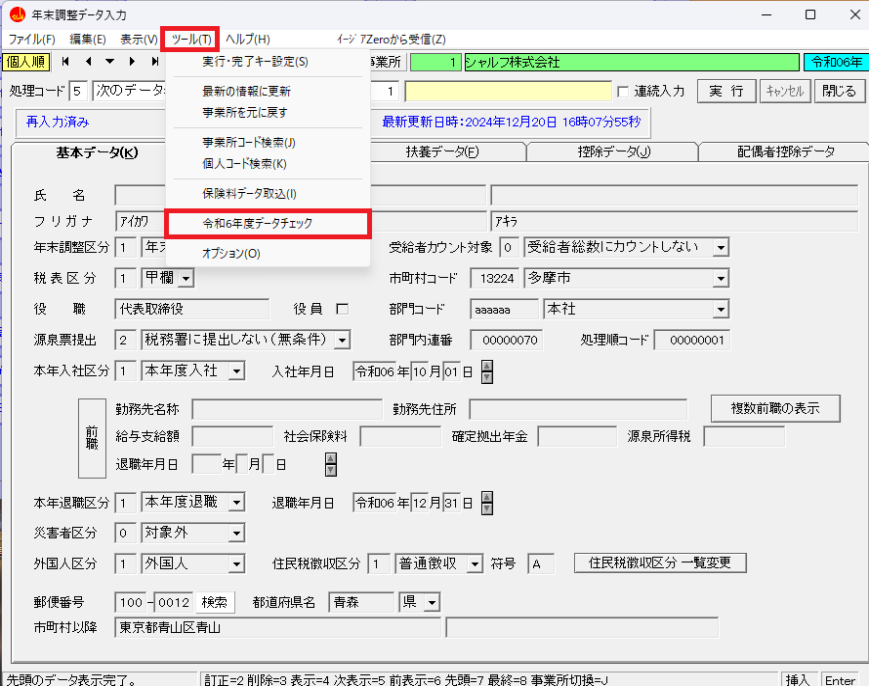Enable the 連続入力 checkbox
This screenshot has height=686, width=869.
pos(624,91)
